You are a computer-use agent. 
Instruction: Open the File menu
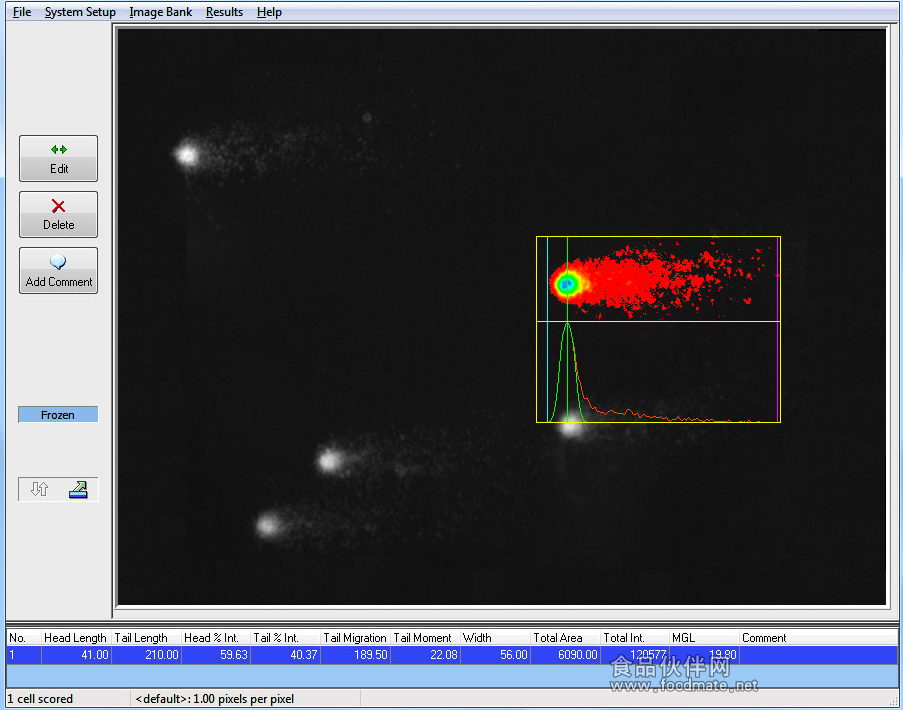point(22,12)
